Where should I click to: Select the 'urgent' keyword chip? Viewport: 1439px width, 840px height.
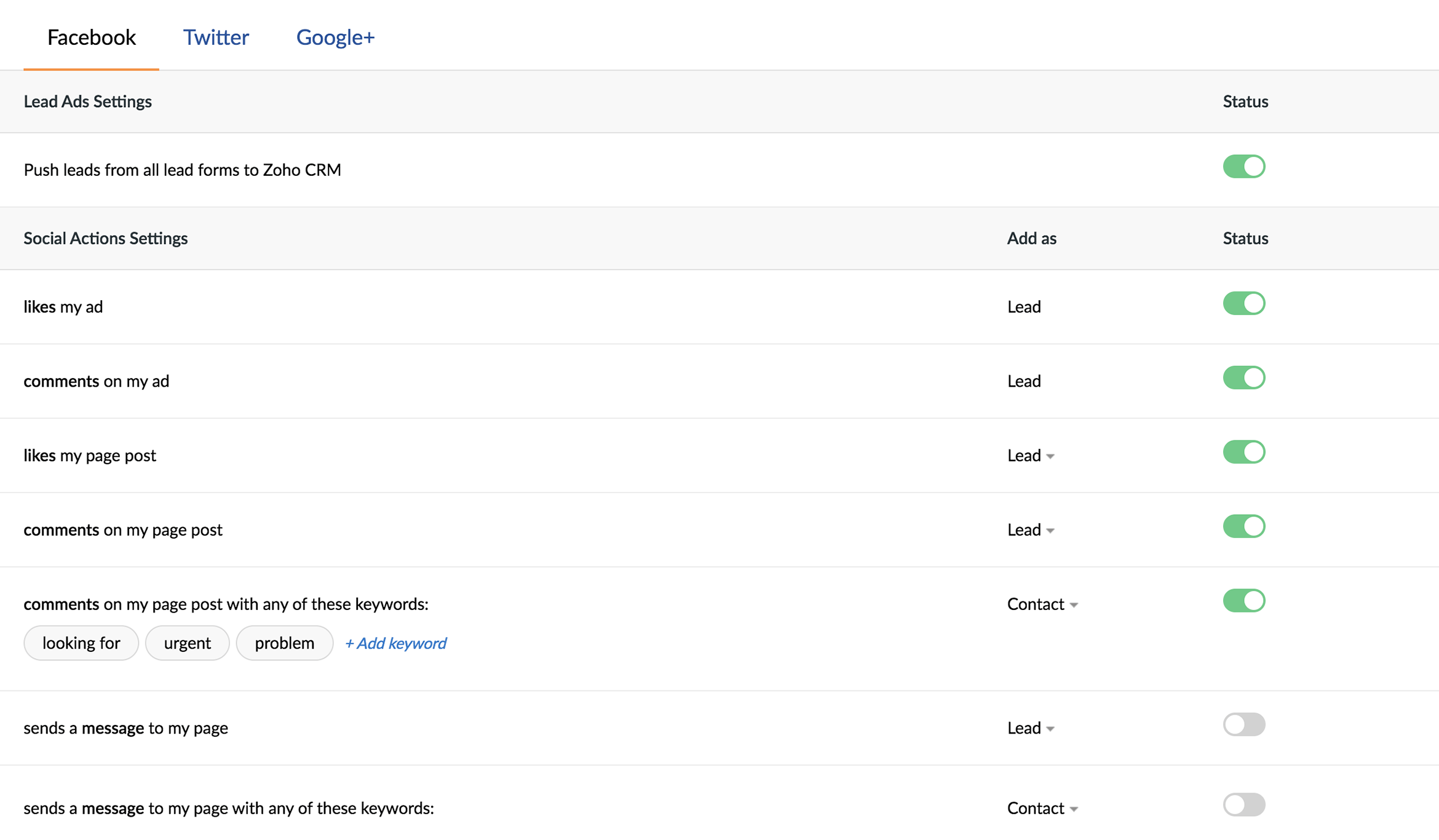tap(188, 643)
